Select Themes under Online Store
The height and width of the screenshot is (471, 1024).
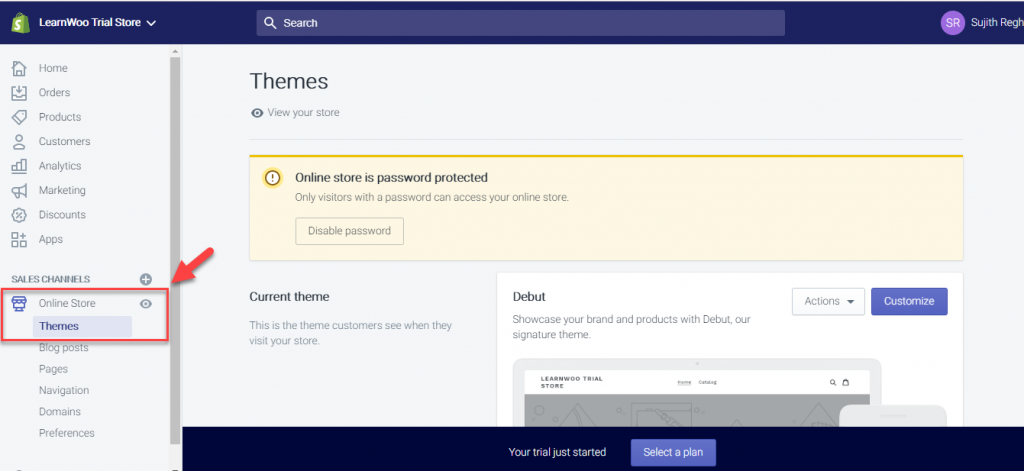coord(82,326)
